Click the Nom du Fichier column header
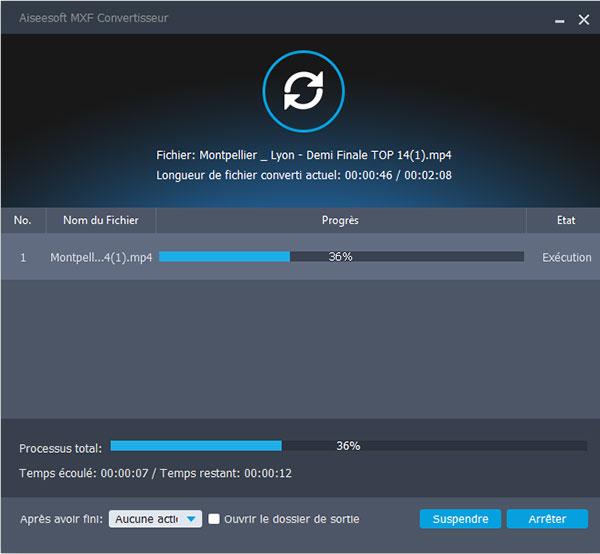The width and height of the screenshot is (600, 554). pyautogui.click(x=101, y=220)
